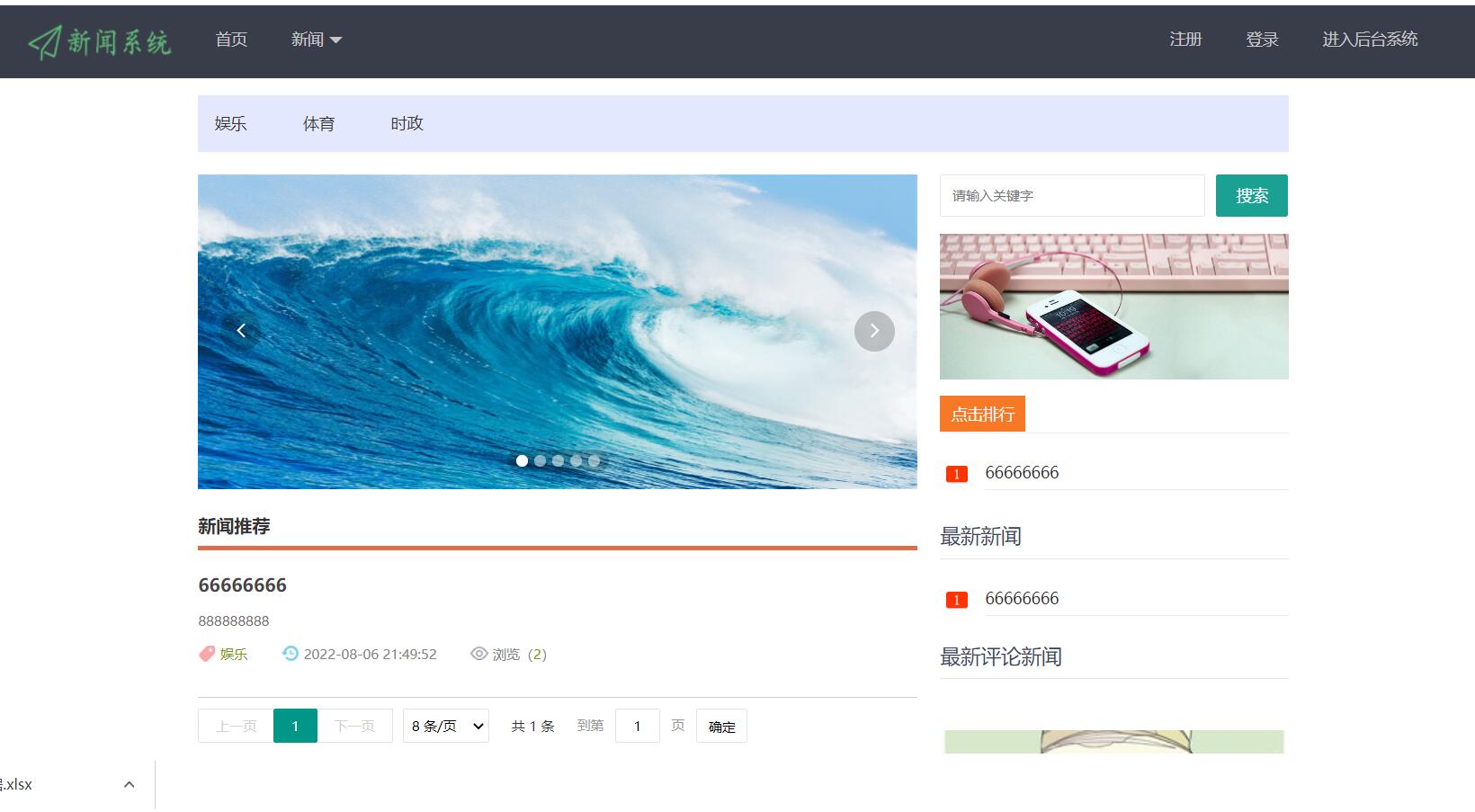
Task: Click rank badge 1 in 最新新闻
Action: [957, 600]
